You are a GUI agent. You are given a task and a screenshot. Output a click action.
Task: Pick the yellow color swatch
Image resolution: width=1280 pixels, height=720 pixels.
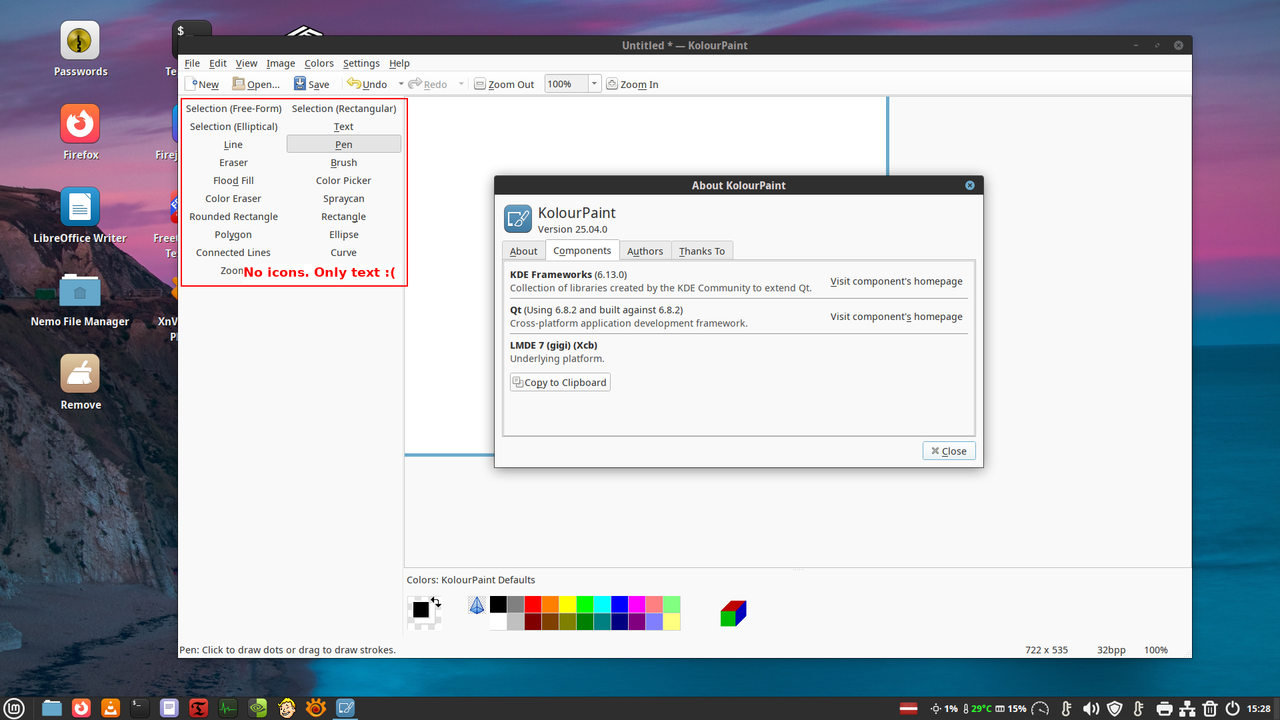coord(568,604)
